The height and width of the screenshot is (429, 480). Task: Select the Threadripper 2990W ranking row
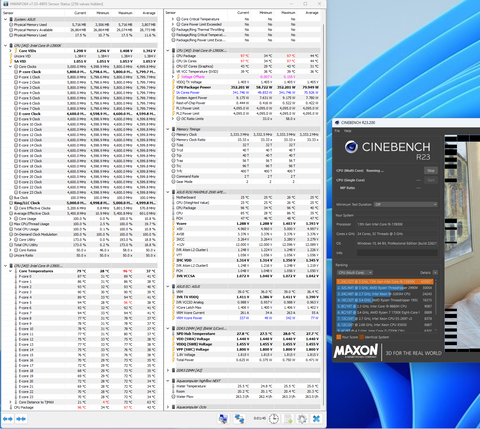pyautogui.click(x=385, y=288)
